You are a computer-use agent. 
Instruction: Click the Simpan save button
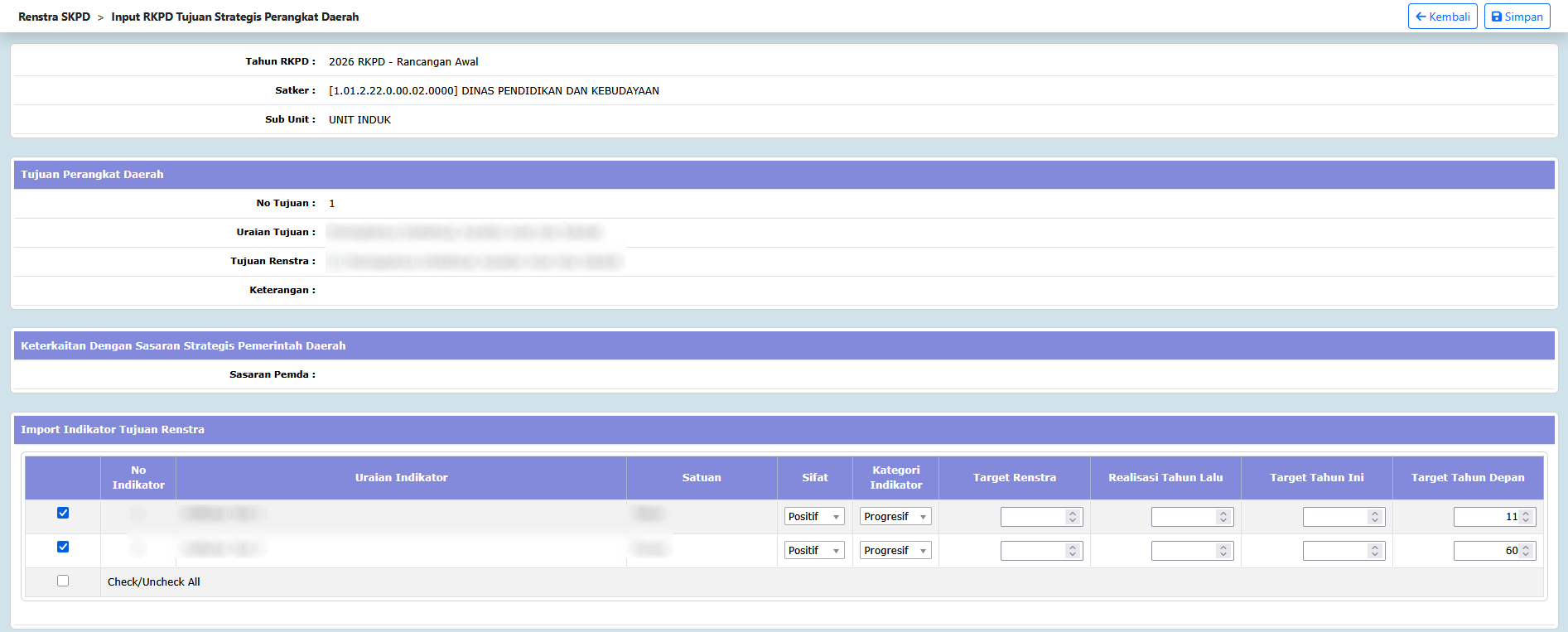[x=1517, y=17]
